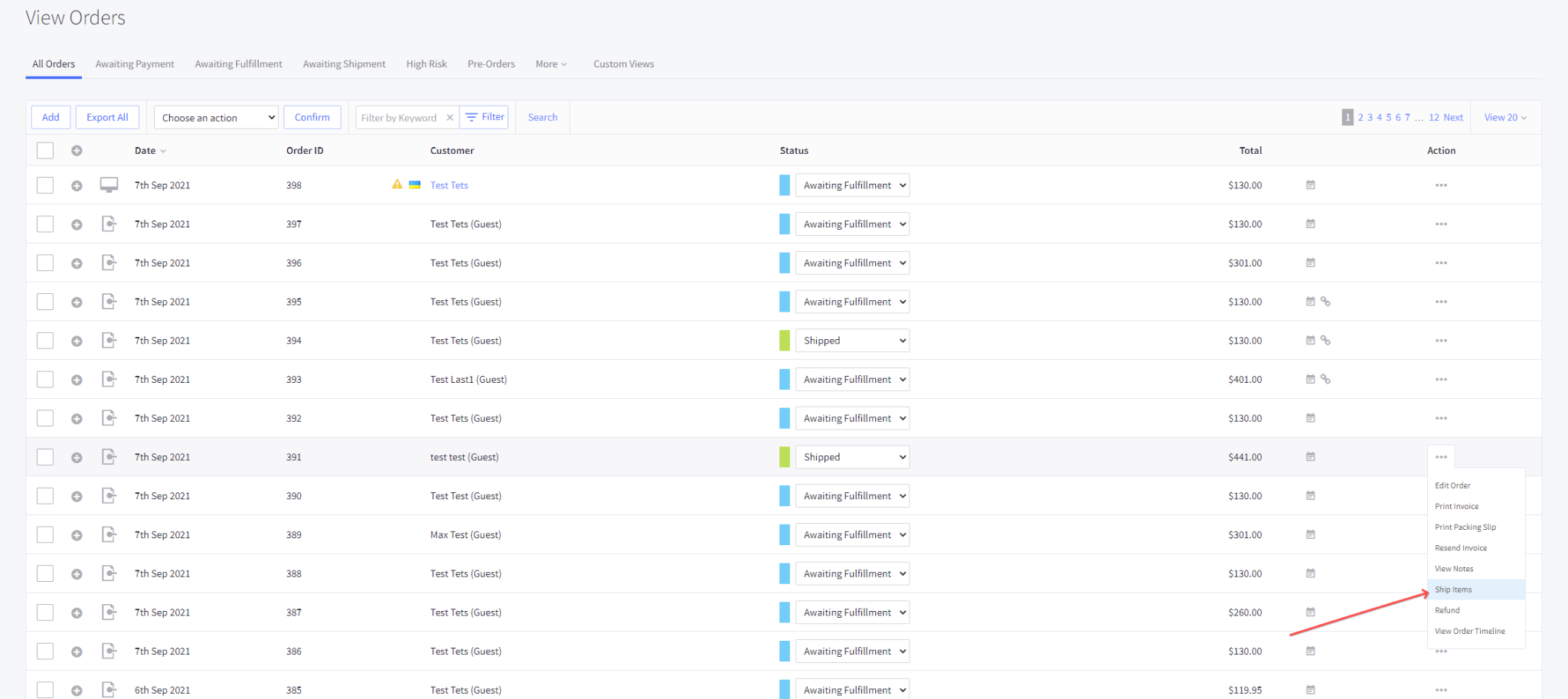1568x699 pixels.
Task: Click manual order icon for order 397
Action: tap(109, 224)
